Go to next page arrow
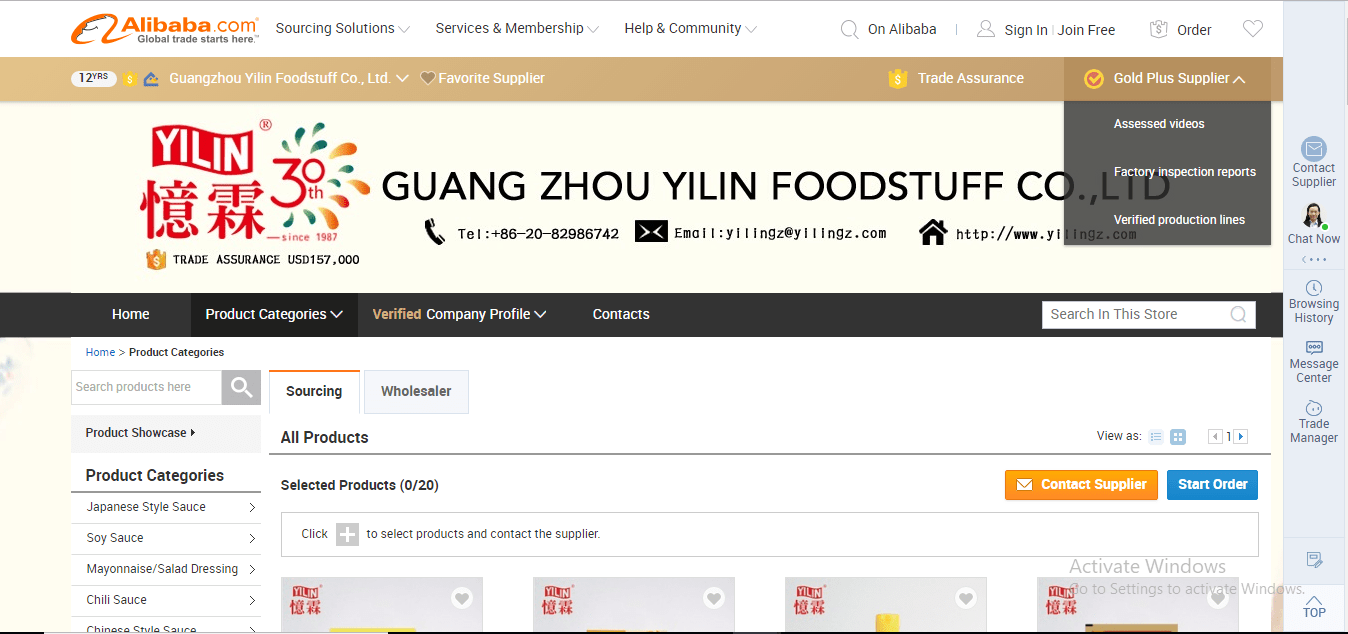1348x634 pixels. (1241, 437)
